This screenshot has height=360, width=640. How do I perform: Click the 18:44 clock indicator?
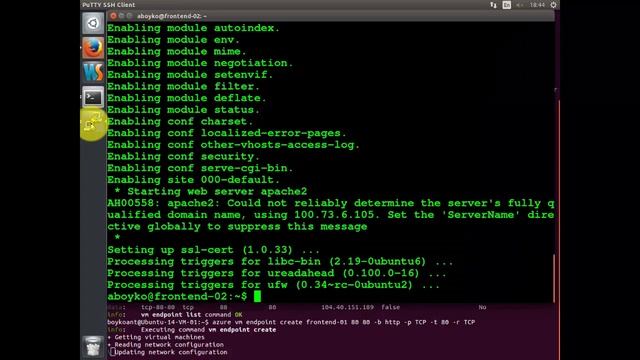tap(537, 5)
